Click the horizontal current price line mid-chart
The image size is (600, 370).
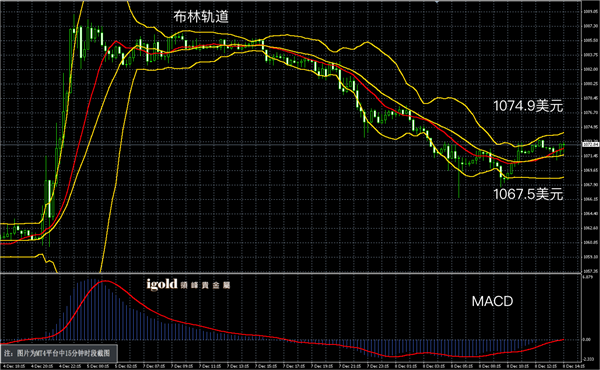pos(291,145)
